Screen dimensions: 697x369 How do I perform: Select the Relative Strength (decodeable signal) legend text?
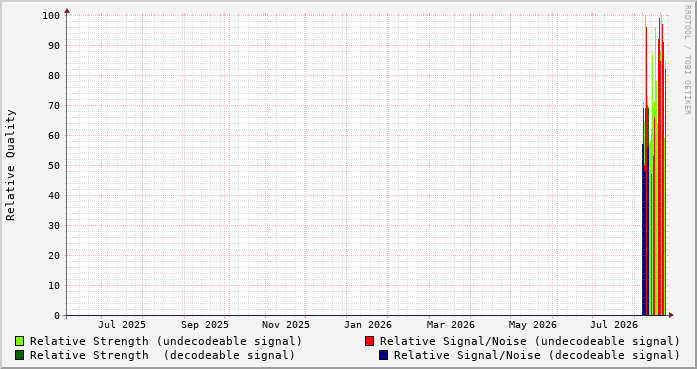click(163, 355)
